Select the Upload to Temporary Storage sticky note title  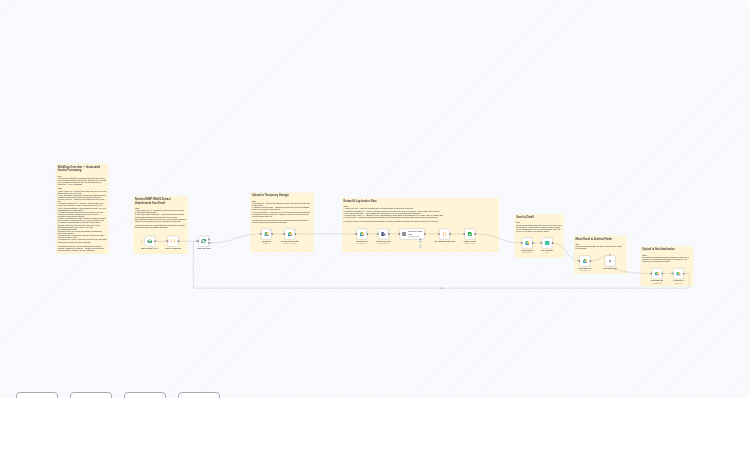click(x=270, y=195)
